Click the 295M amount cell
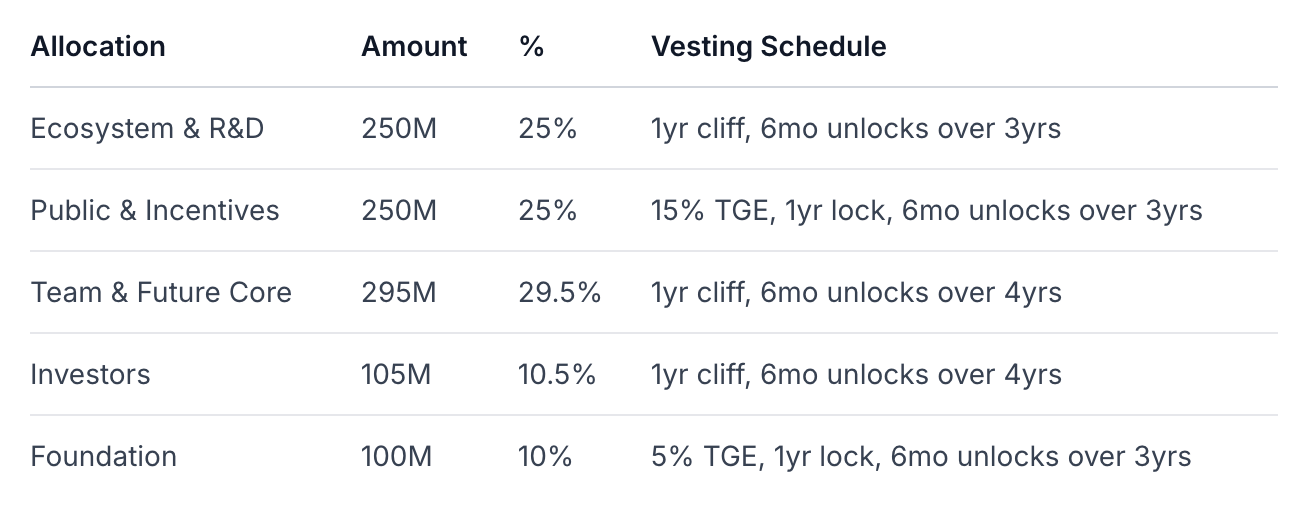The width and height of the screenshot is (1306, 520). pos(399,293)
